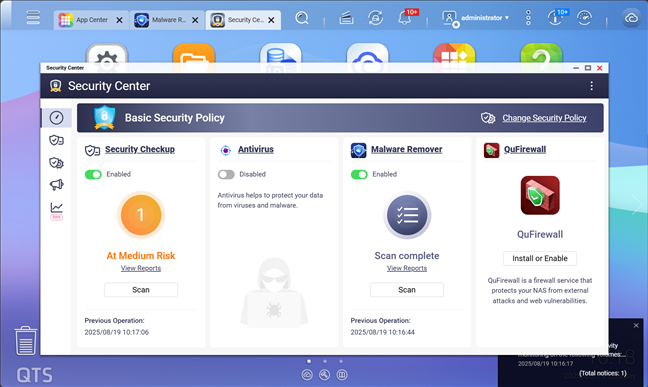
Task: Disable the Security Checkup toggle
Action: coord(93,174)
